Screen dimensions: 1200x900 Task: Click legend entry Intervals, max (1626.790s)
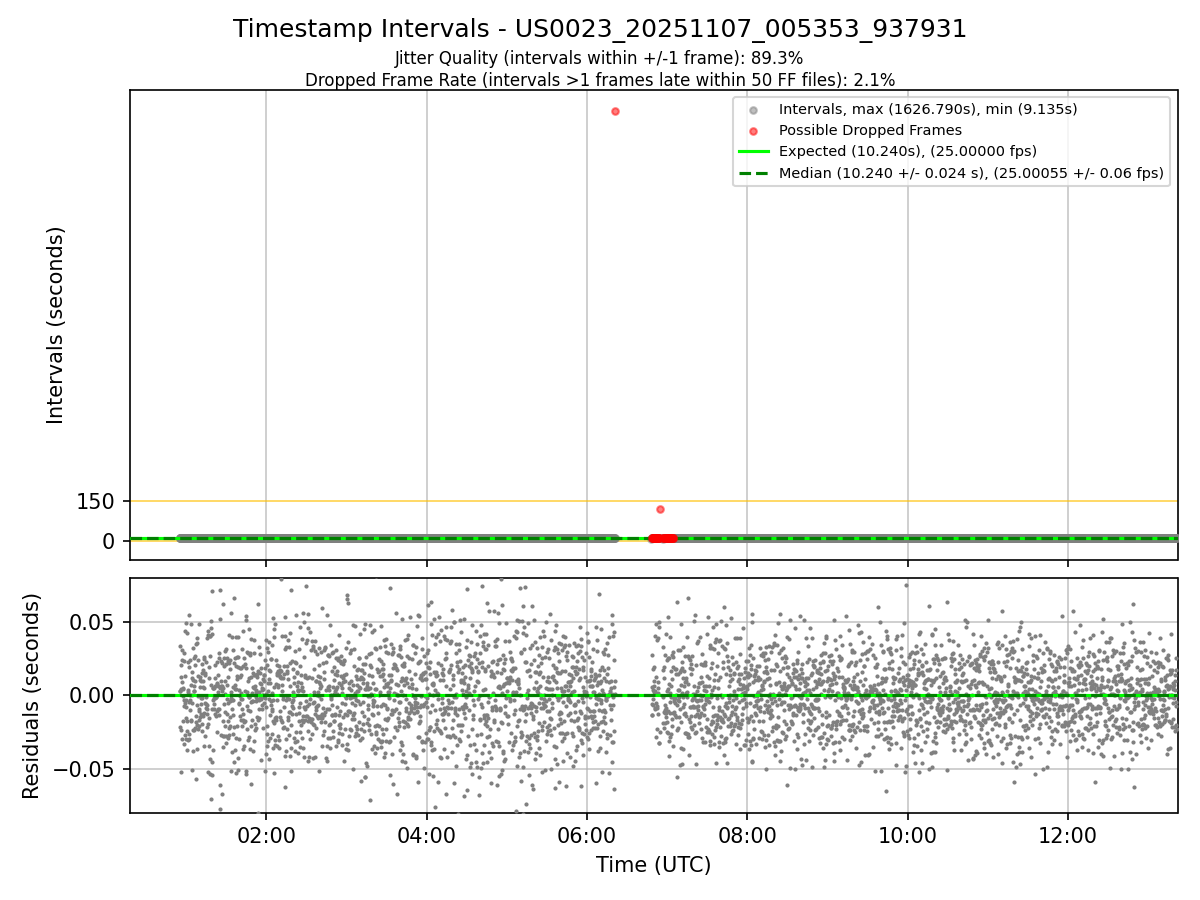click(928, 109)
